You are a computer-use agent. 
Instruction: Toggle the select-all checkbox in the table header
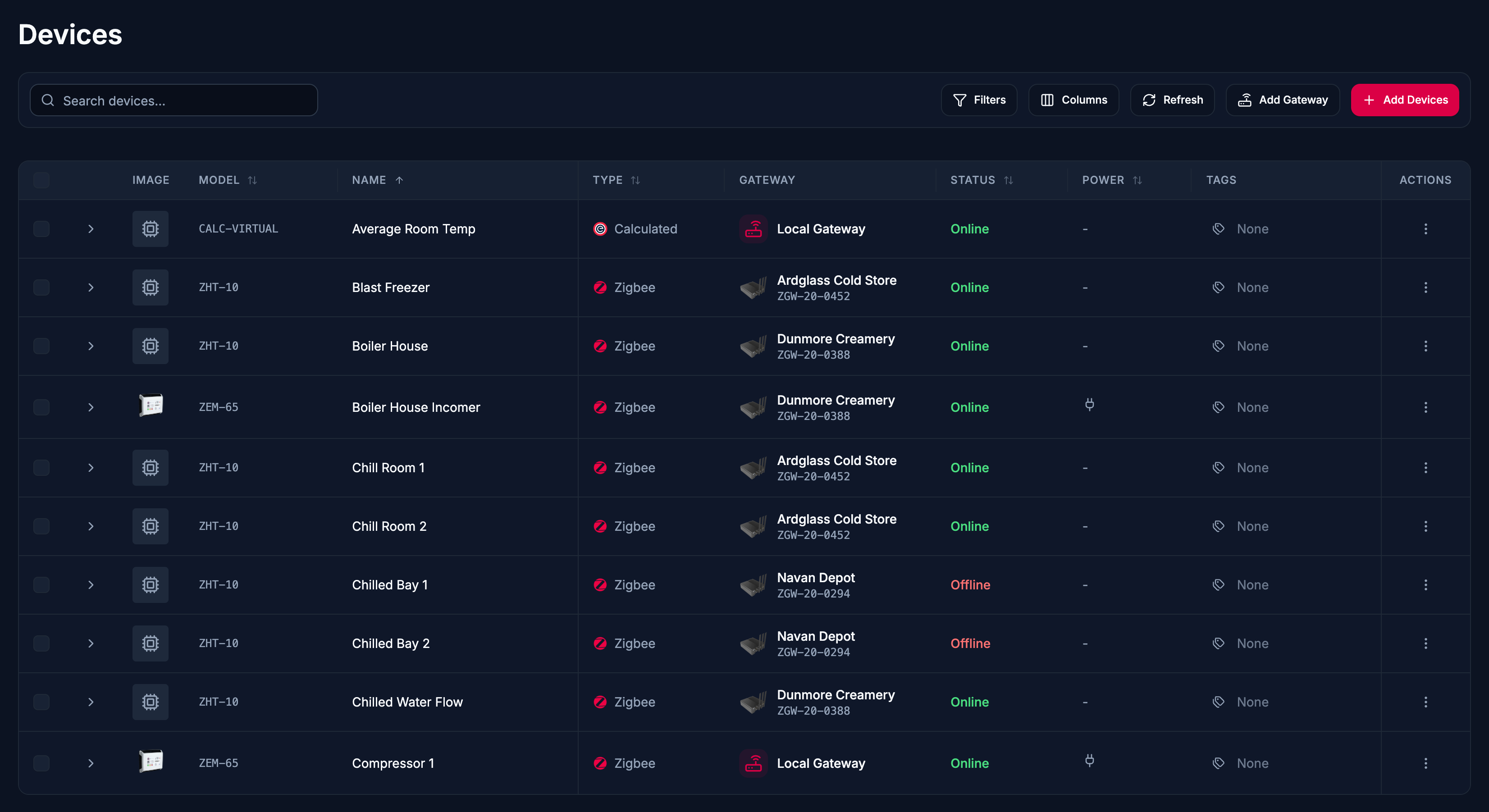41,180
